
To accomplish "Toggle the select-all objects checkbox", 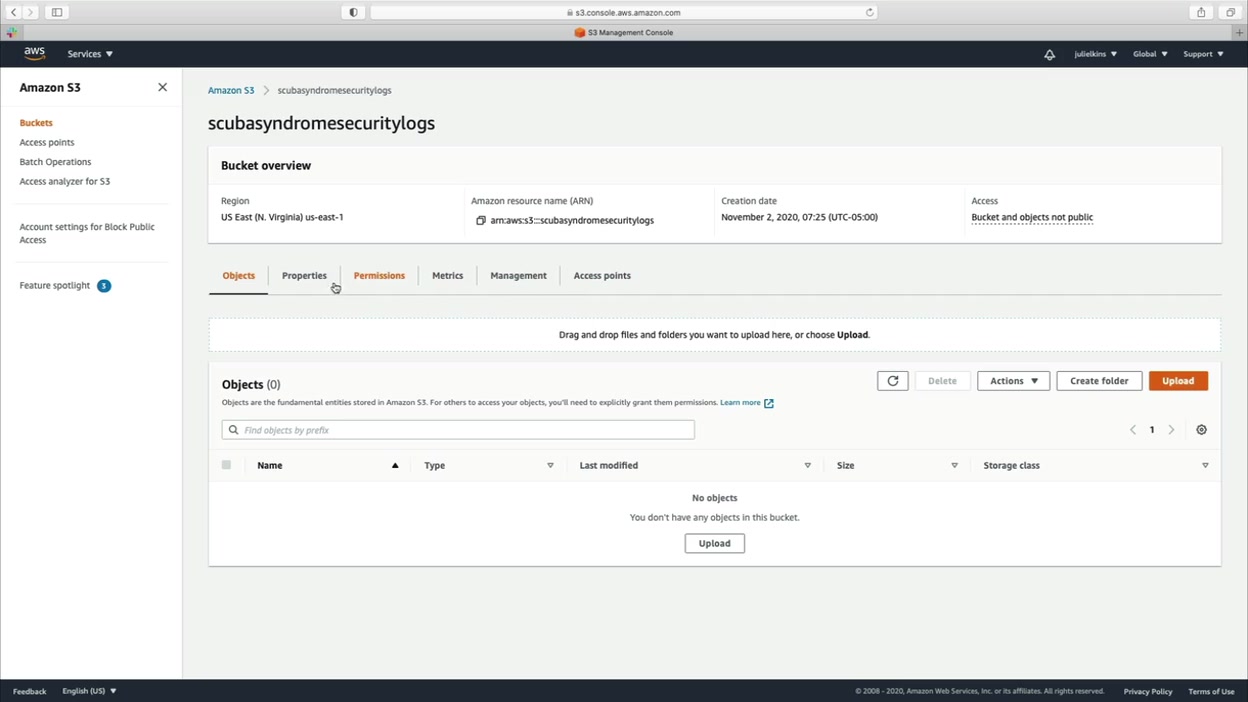I will (226, 465).
